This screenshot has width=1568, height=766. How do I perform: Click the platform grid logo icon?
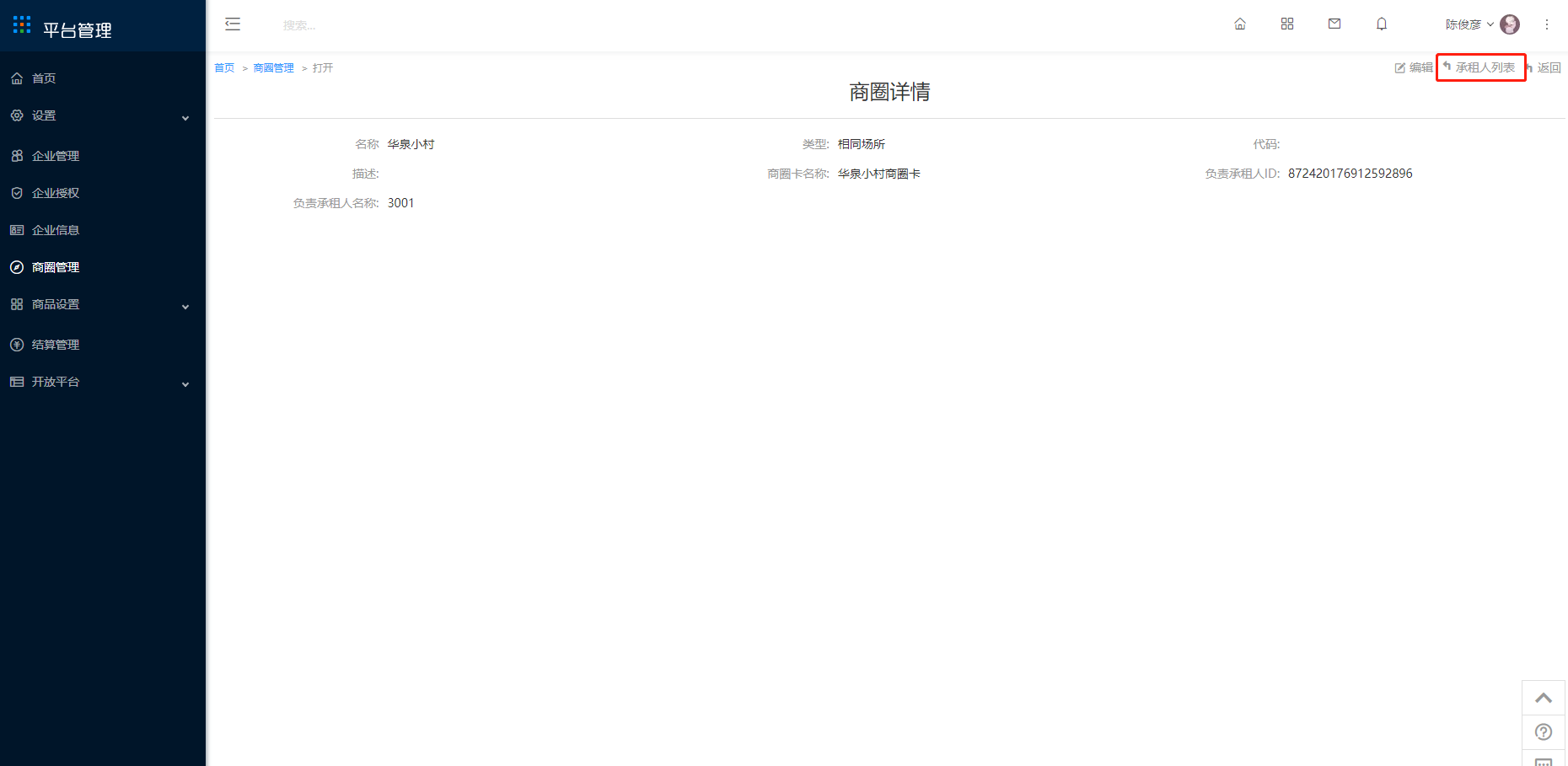pos(22,24)
